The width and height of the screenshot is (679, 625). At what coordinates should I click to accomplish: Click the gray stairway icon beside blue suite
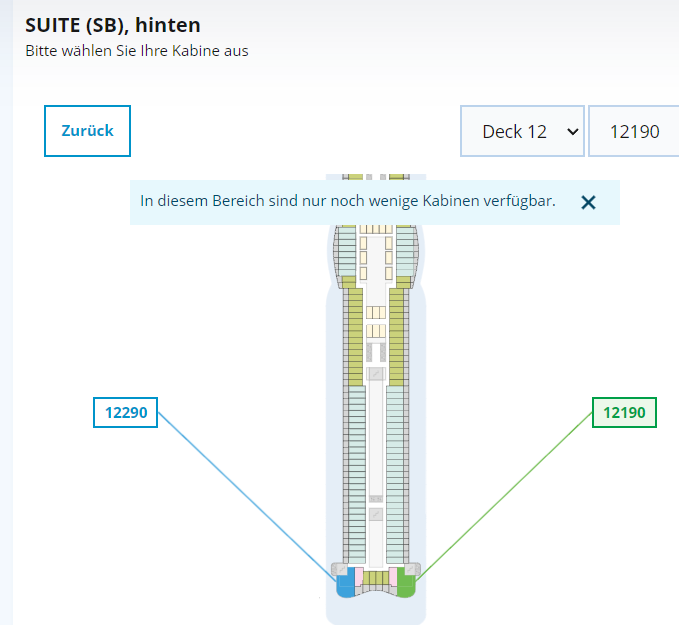pyautogui.click(x=341, y=569)
